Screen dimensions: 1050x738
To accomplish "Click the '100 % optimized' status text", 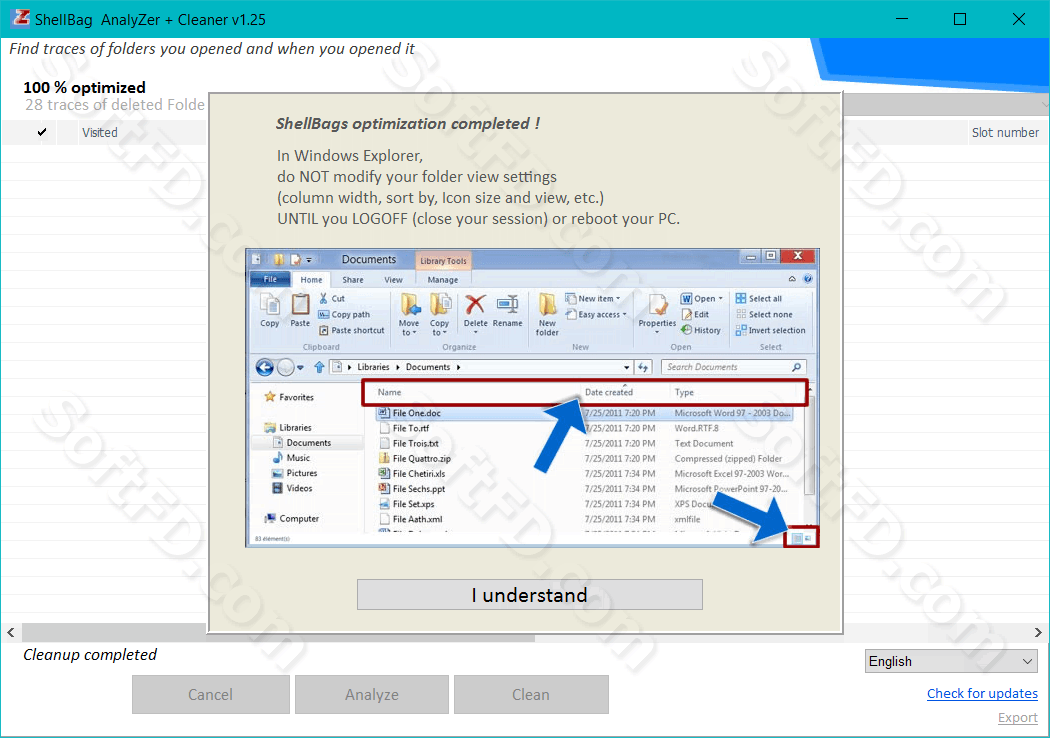I will pos(84,88).
